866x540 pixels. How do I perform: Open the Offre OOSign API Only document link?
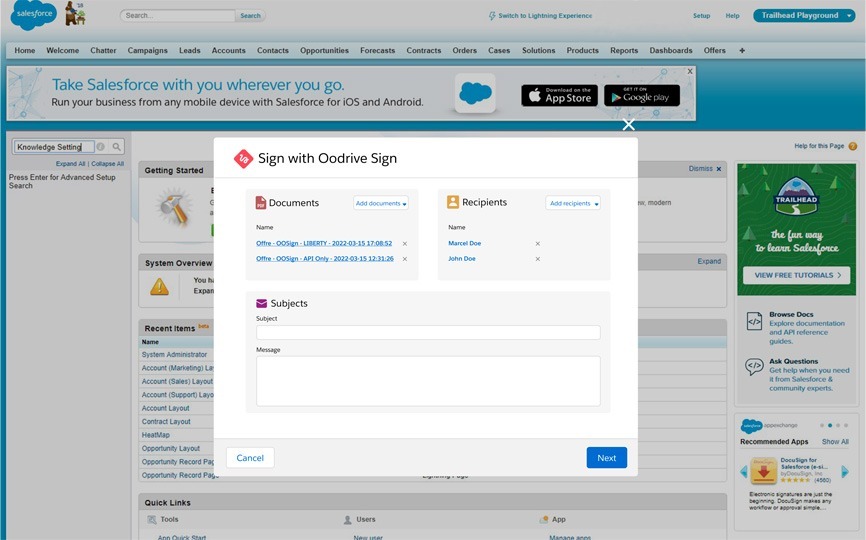pyautogui.click(x=325, y=259)
